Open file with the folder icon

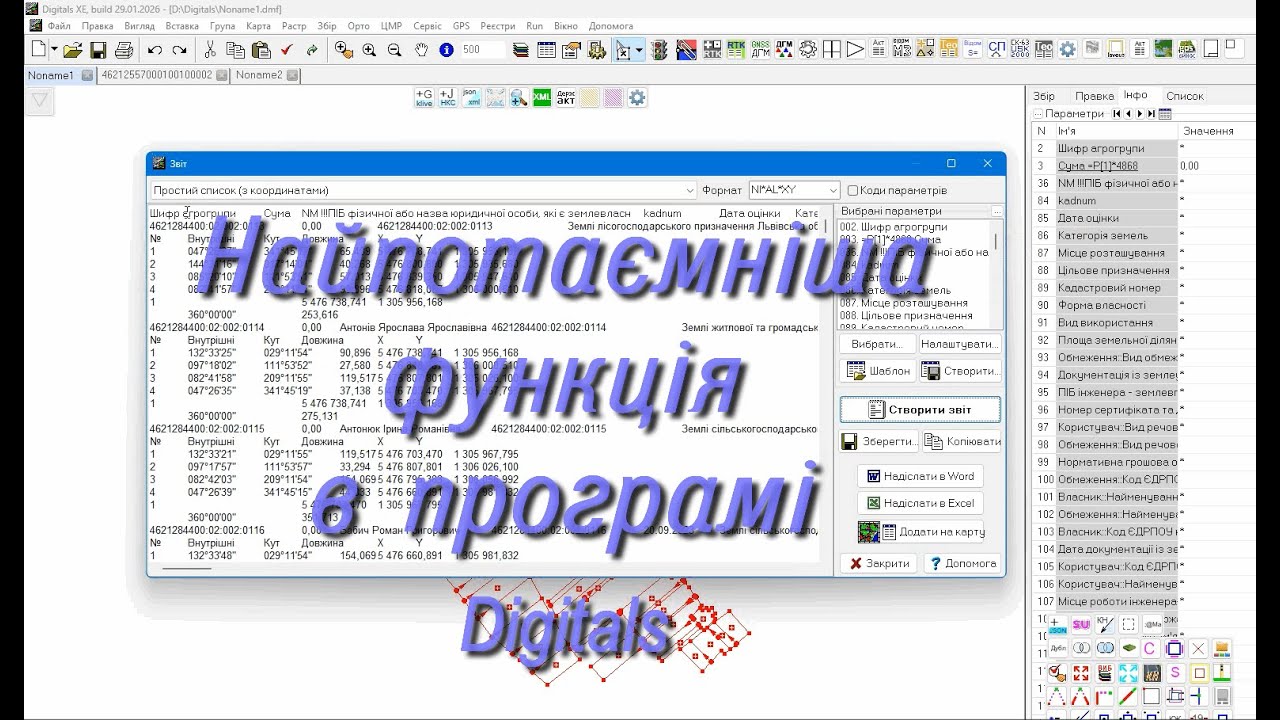click(72, 49)
